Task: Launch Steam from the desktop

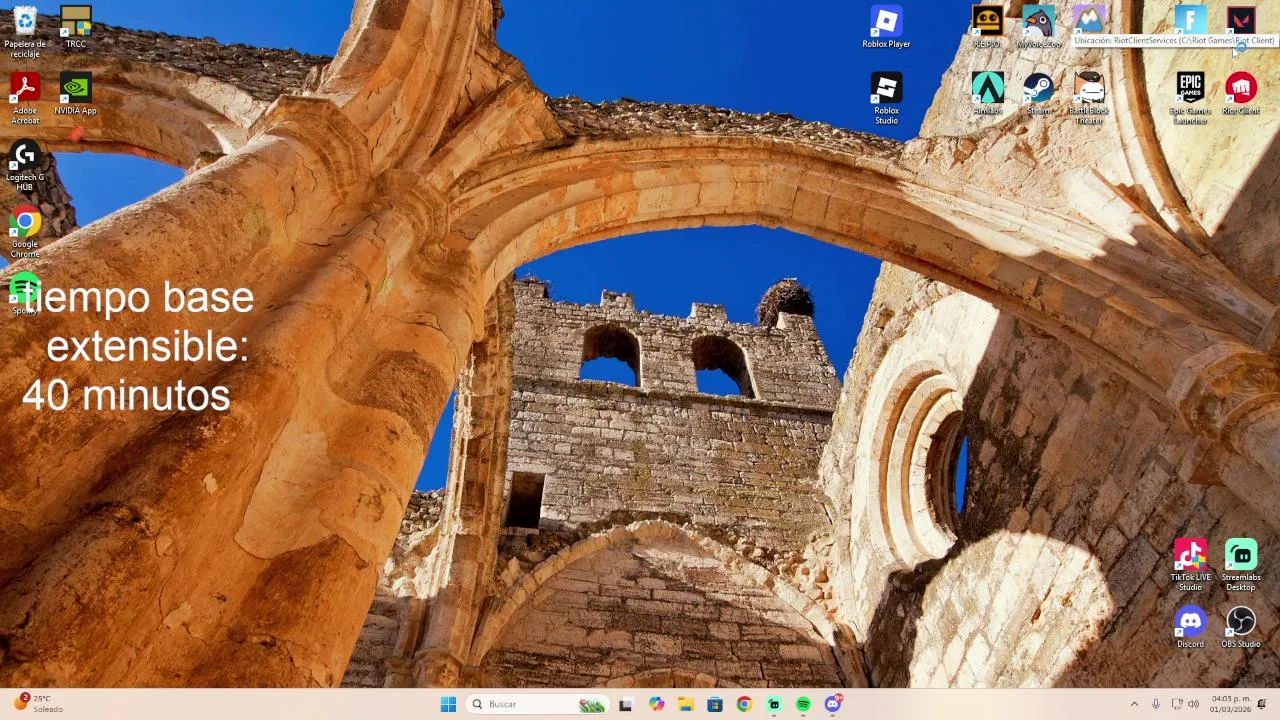Action: point(1038,94)
